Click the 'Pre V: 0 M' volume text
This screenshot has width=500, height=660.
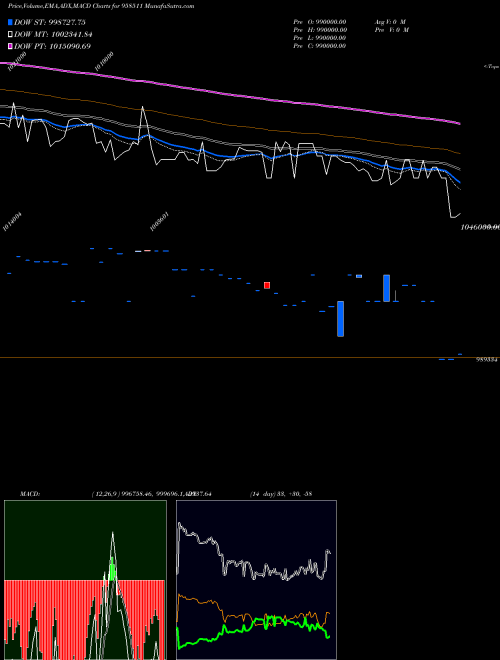[x=392, y=30]
